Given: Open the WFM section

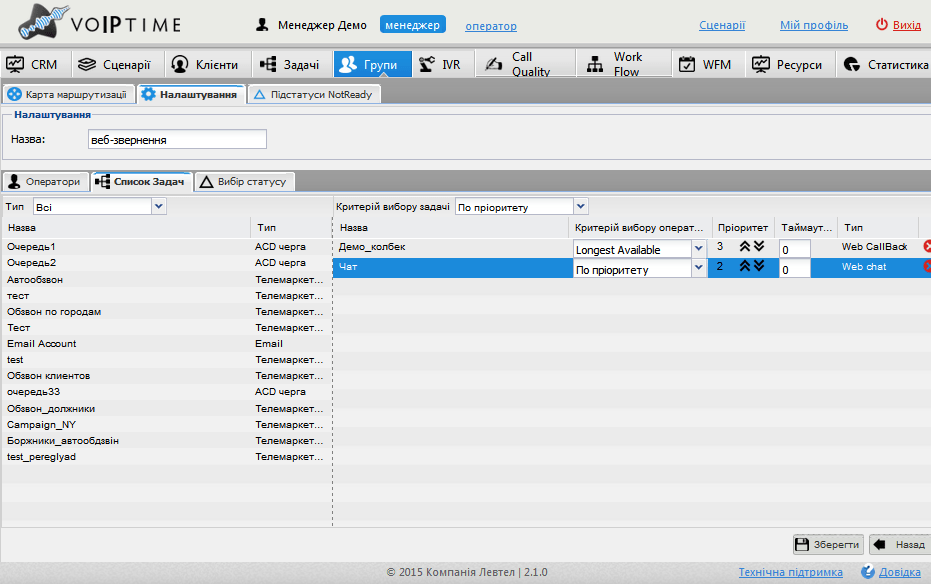Looking at the screenshot, I should pyautogui.click(x=706, y=64).
